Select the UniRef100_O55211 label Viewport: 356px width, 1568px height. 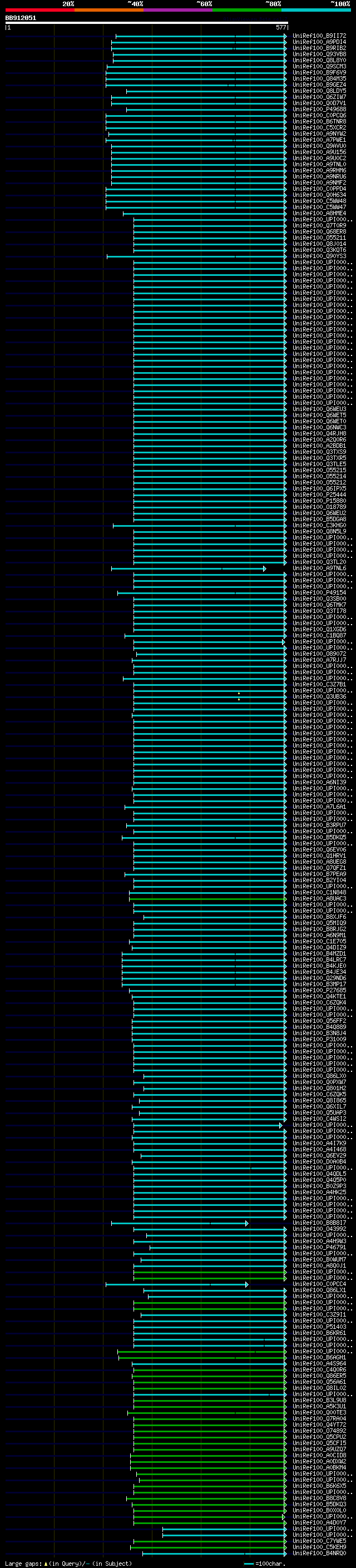coord(319,238)
